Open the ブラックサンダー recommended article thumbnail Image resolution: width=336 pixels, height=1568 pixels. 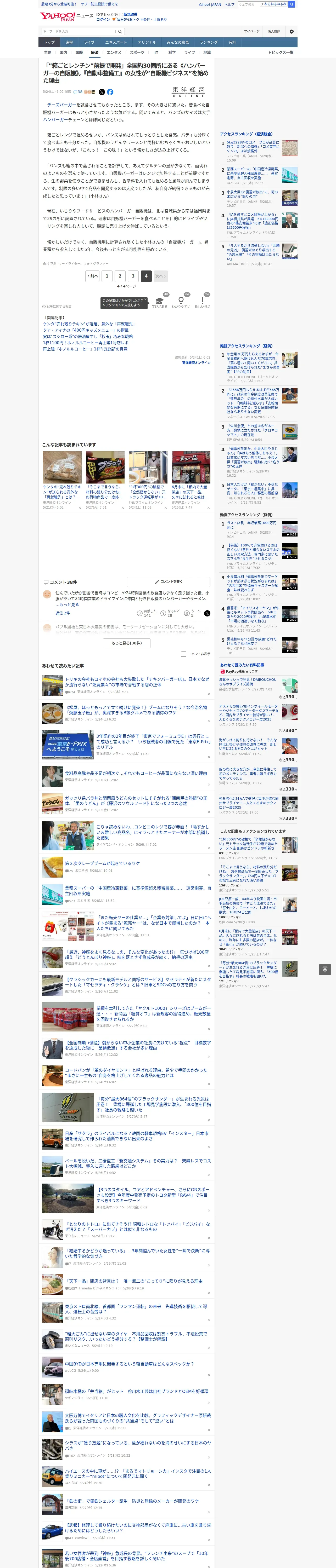(105, 468)
